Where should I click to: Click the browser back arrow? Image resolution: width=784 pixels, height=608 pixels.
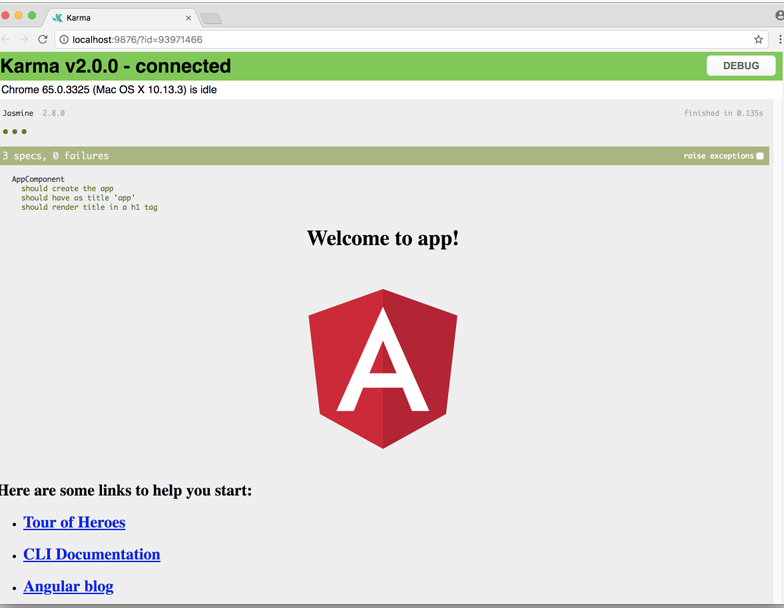pos(7,39)
